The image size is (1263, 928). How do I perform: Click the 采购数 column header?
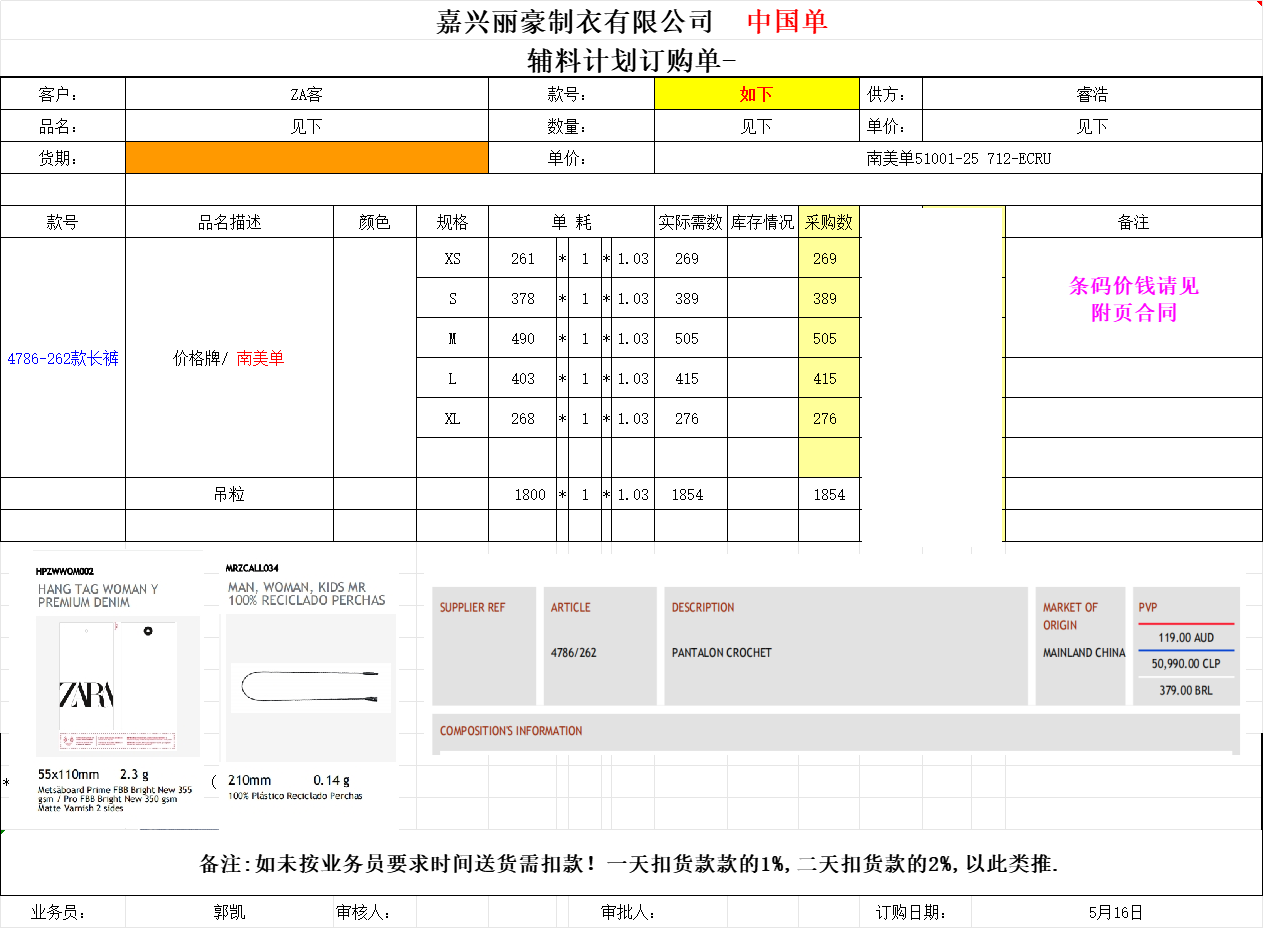[829, 222]
